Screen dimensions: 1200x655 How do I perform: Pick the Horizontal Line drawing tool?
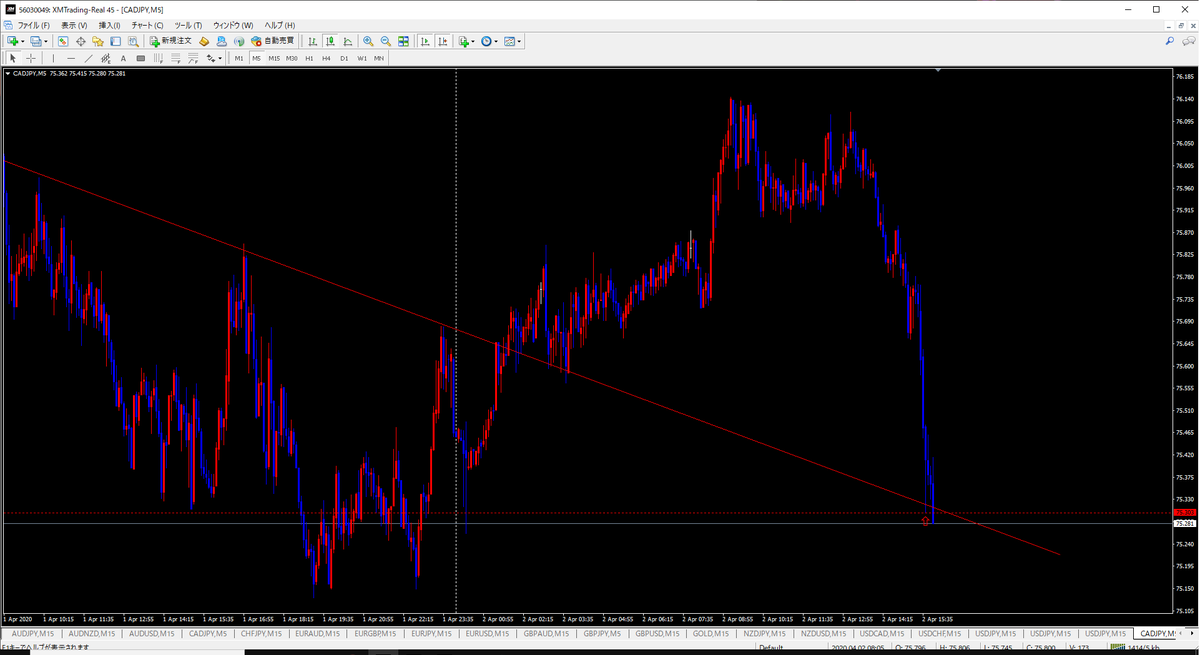tap(71, 58)
